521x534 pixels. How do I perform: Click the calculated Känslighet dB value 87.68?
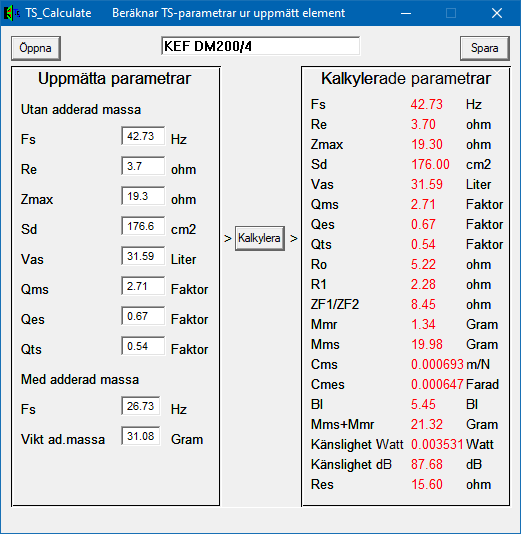427,465
